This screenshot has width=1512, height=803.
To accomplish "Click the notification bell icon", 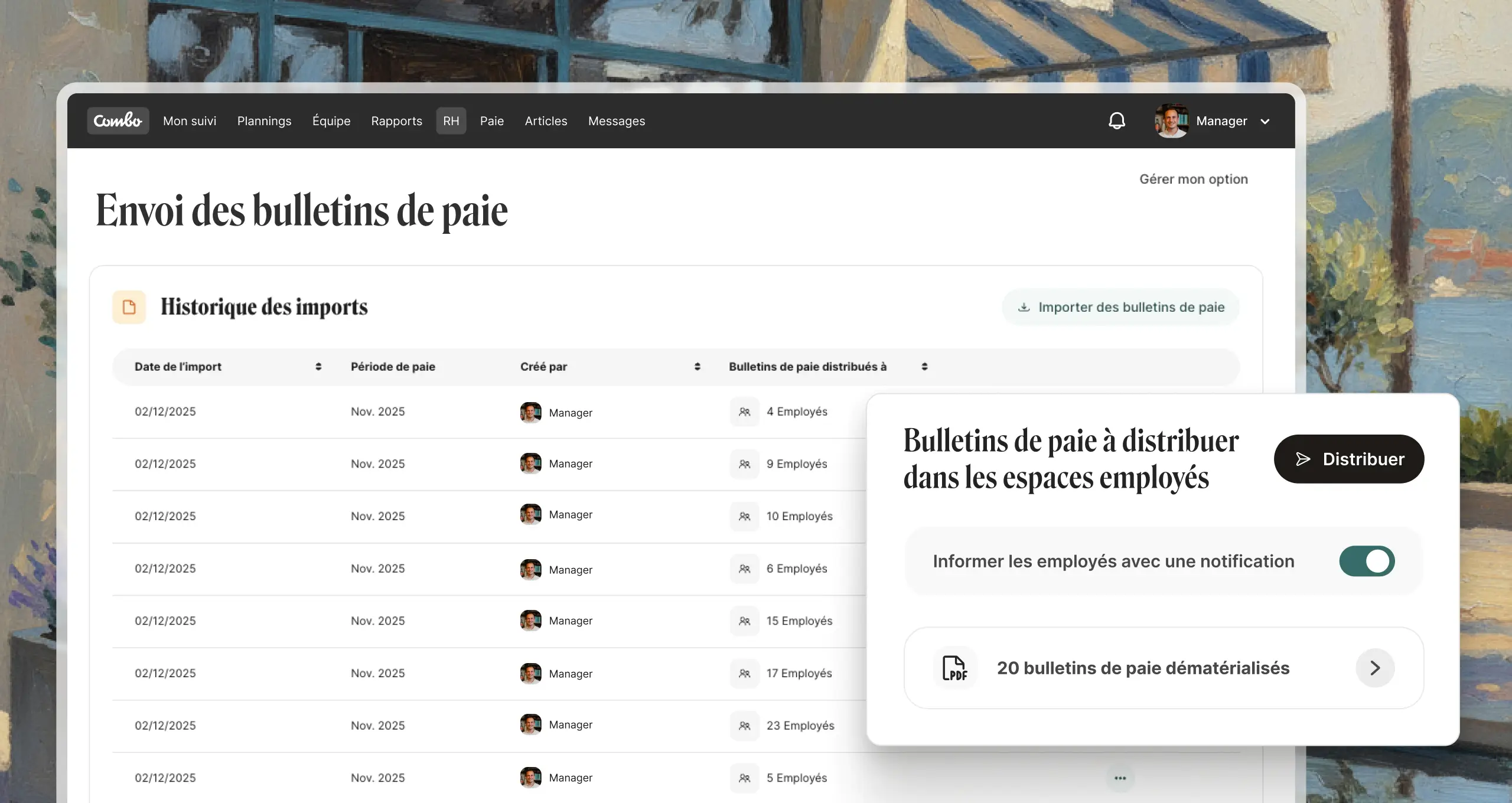I will 1116,121.
